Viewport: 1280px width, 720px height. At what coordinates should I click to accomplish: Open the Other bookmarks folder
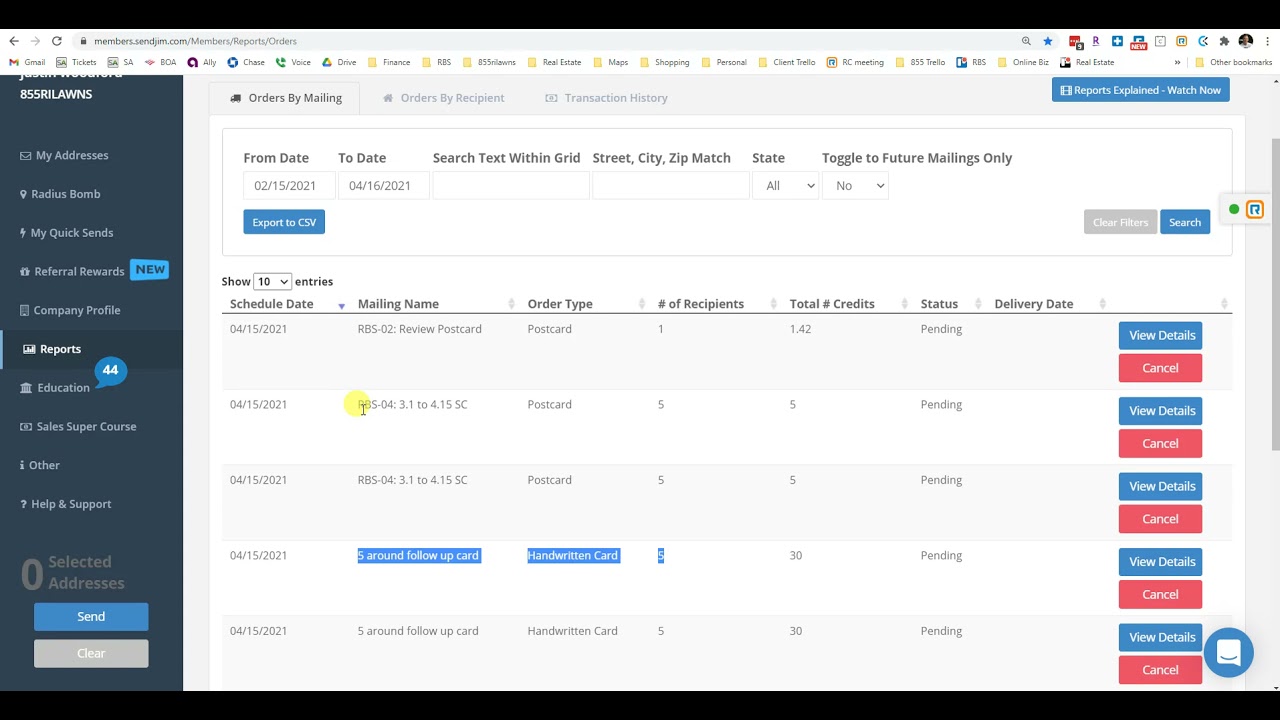(x=1234, y=62)
